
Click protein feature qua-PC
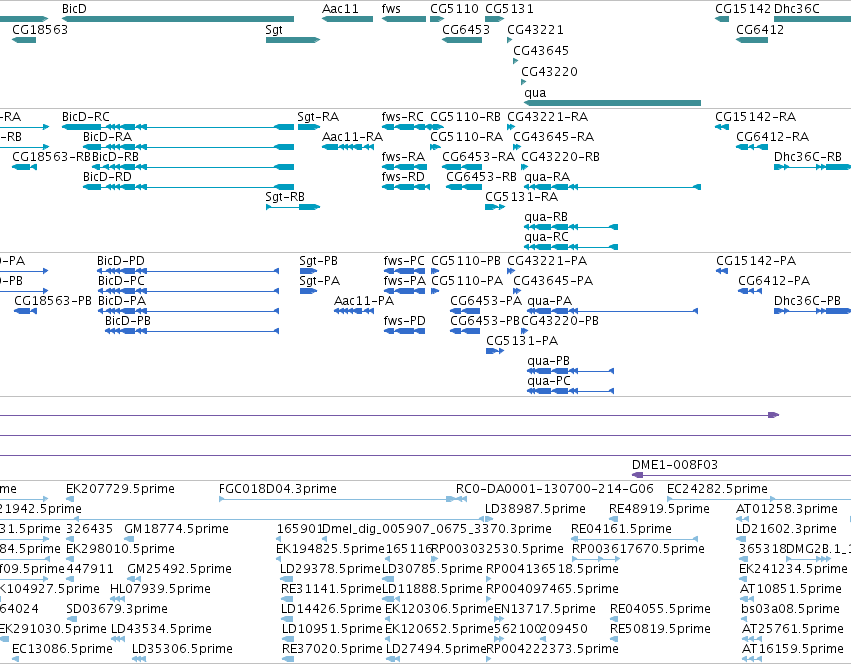[570, 391]
